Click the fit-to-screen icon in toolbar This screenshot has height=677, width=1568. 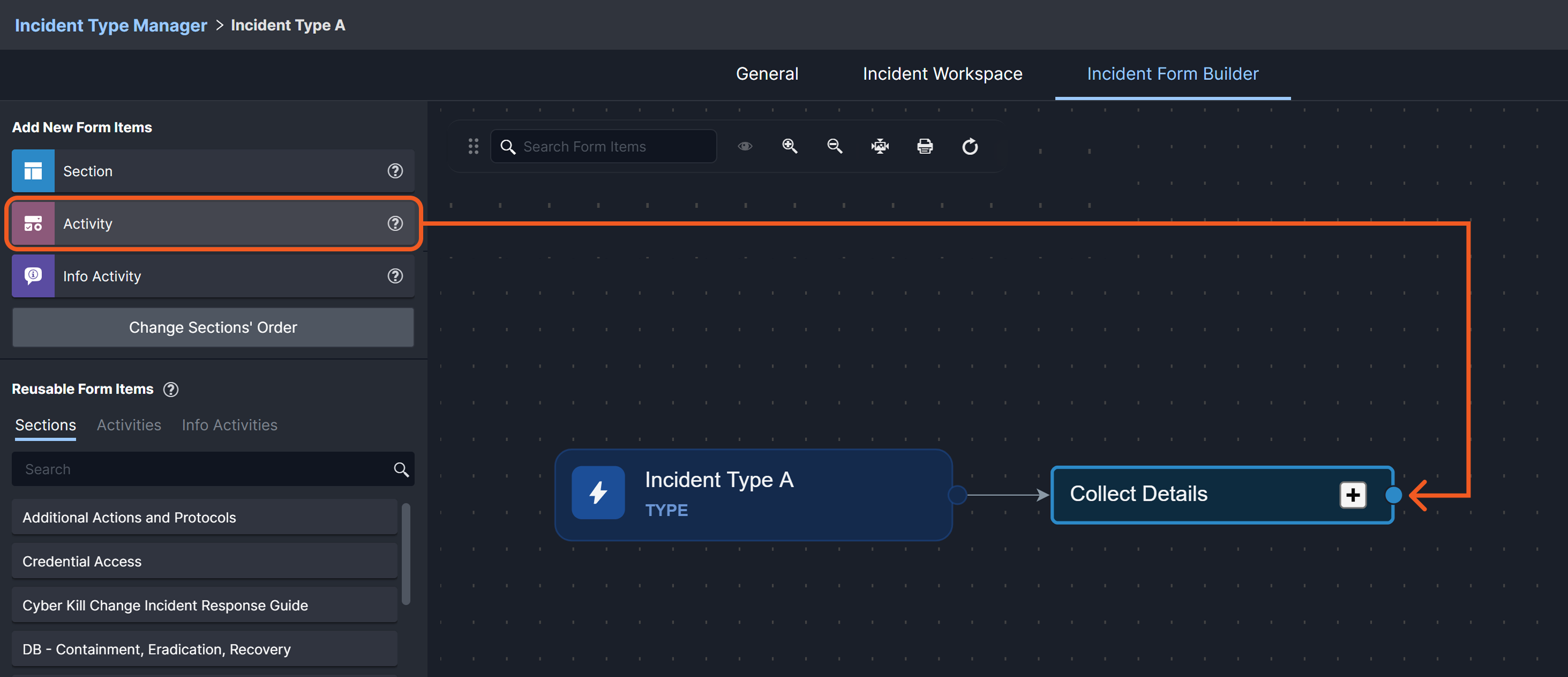pos(880,146)
